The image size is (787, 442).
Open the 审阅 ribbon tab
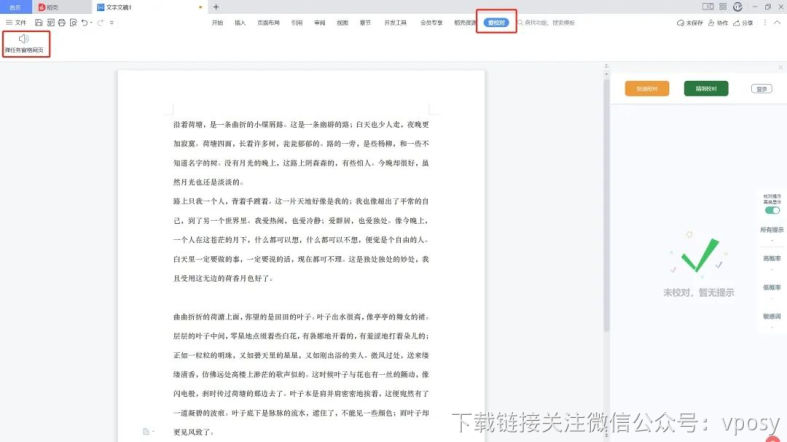(320, 23)
